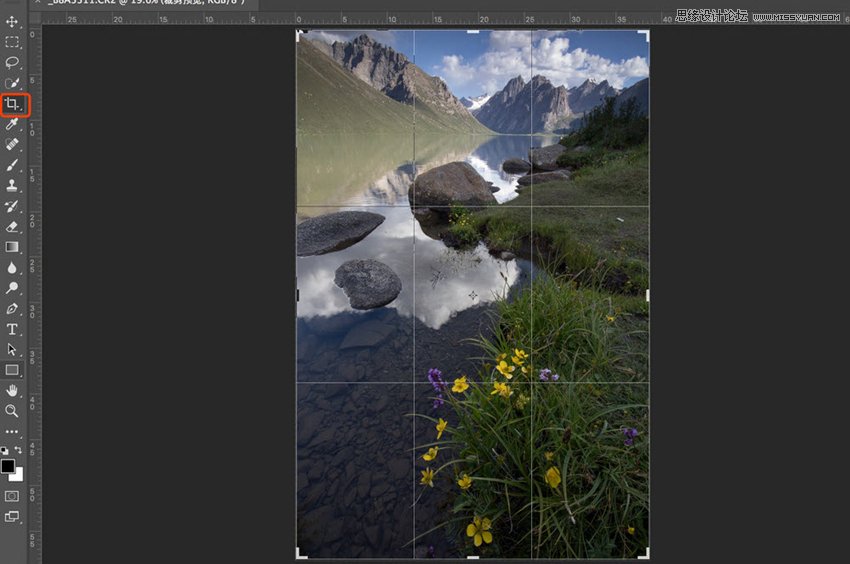Open the white background color swatch
Screen dimensions: 850x564
18,476
